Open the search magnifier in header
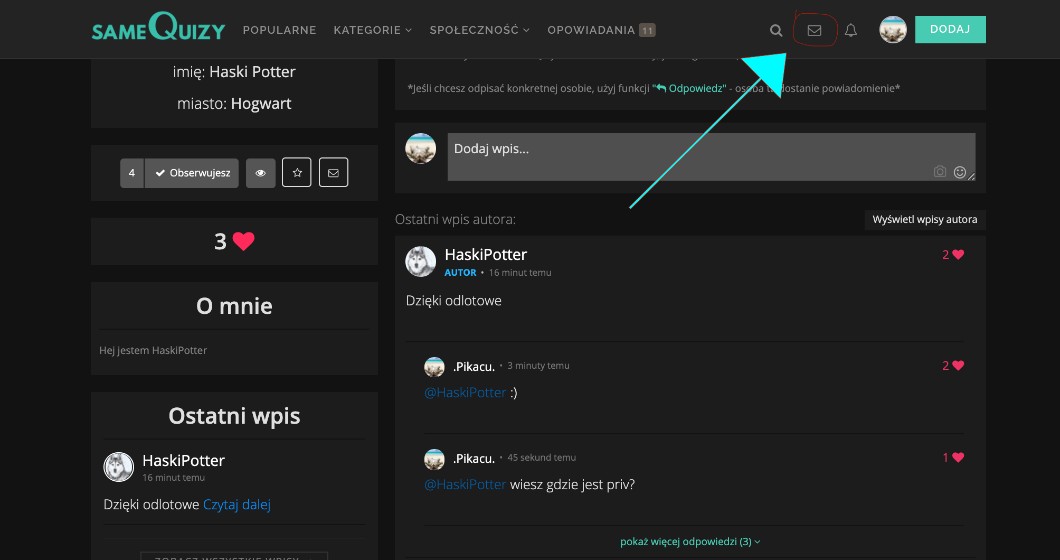 pos(776,30)
